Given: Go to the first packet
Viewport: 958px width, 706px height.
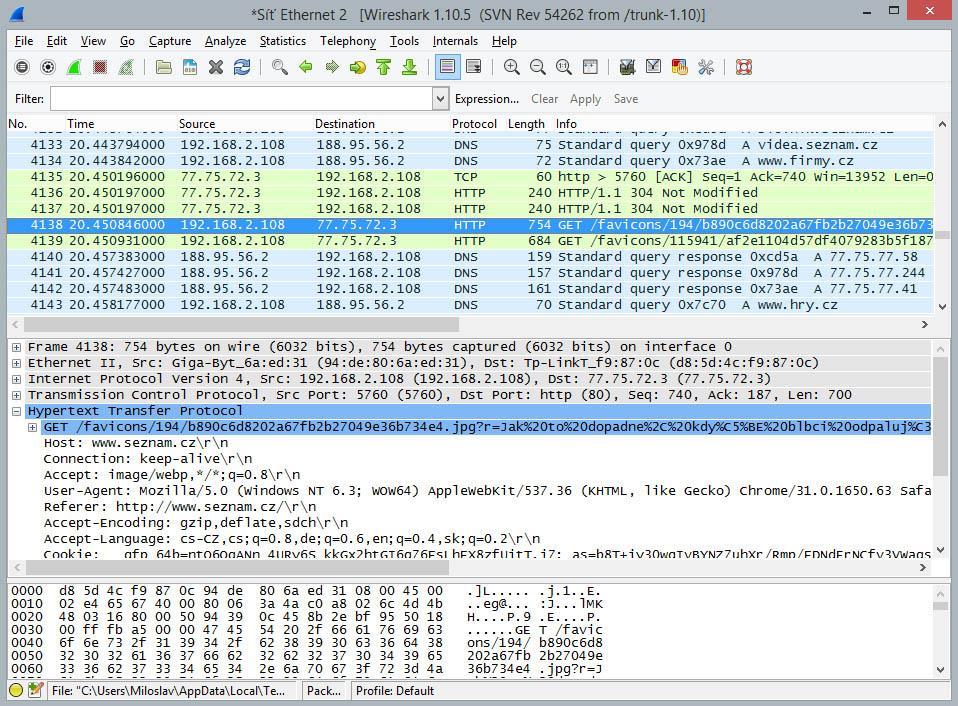Looking at the screenshot, I should (x=384, y=67).
